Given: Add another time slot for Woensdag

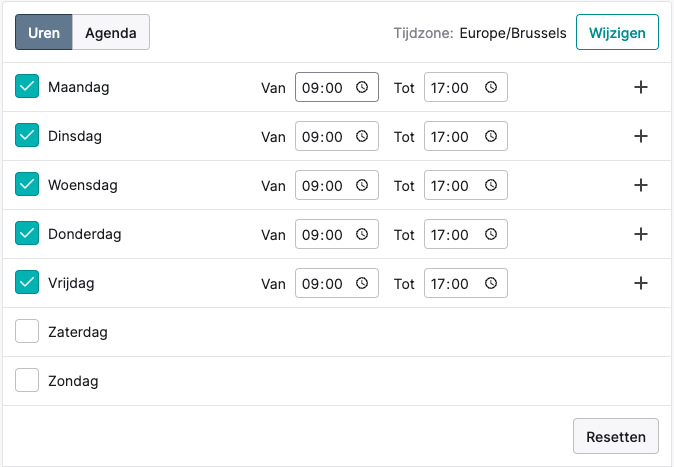Looking at the screenshot, I should coord(640,185).
